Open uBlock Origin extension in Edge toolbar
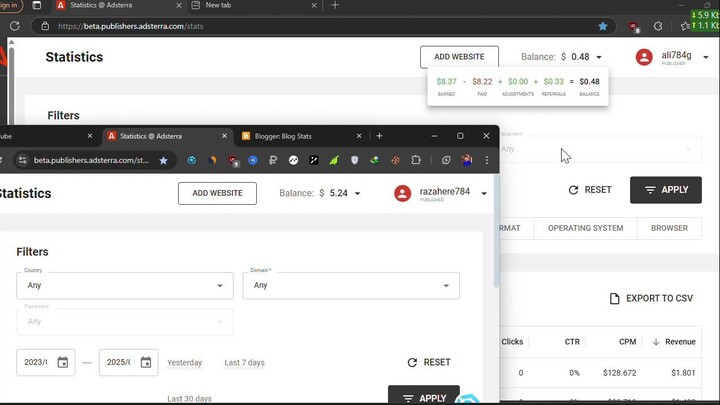 coord(634,27)
